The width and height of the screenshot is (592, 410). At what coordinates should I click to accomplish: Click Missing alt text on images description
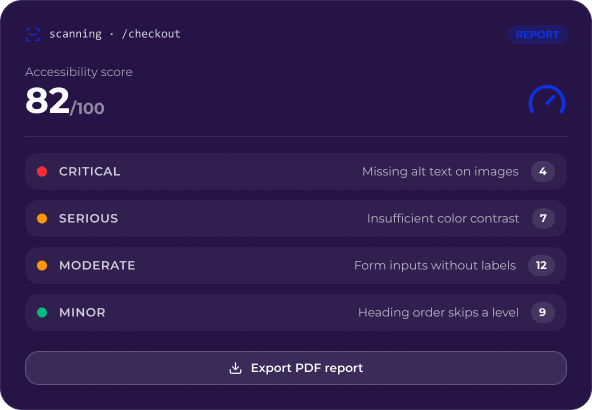[440, 172]
